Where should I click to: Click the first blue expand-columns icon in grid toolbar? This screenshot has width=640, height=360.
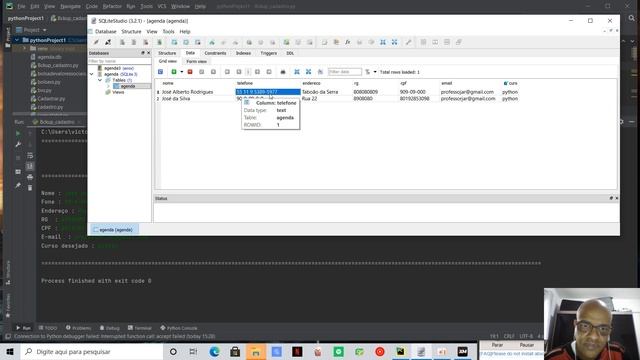pyautogui.click(x=297, y=72)
